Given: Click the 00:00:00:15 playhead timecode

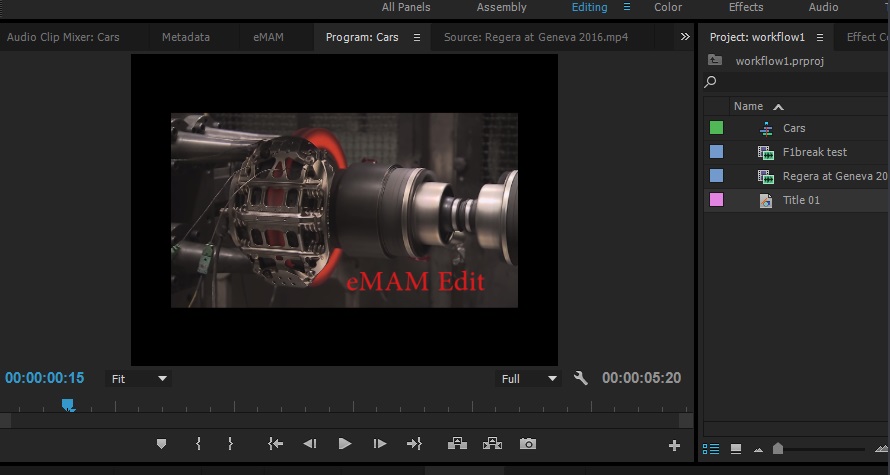Looking at the screenshot, I should [45, 378].
